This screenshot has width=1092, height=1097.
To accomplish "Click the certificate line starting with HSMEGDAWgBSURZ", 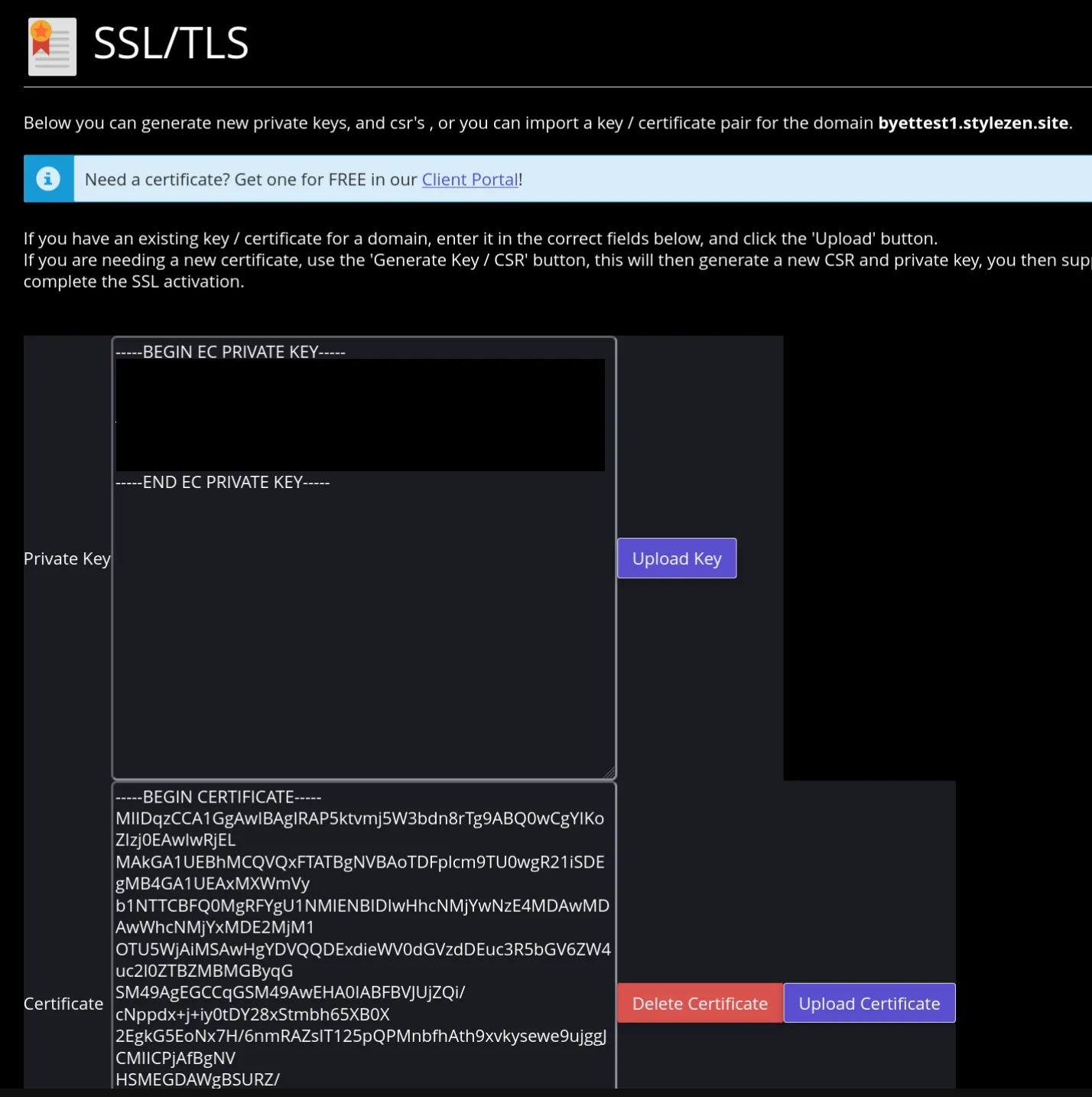I will (x=198, y=1079).
